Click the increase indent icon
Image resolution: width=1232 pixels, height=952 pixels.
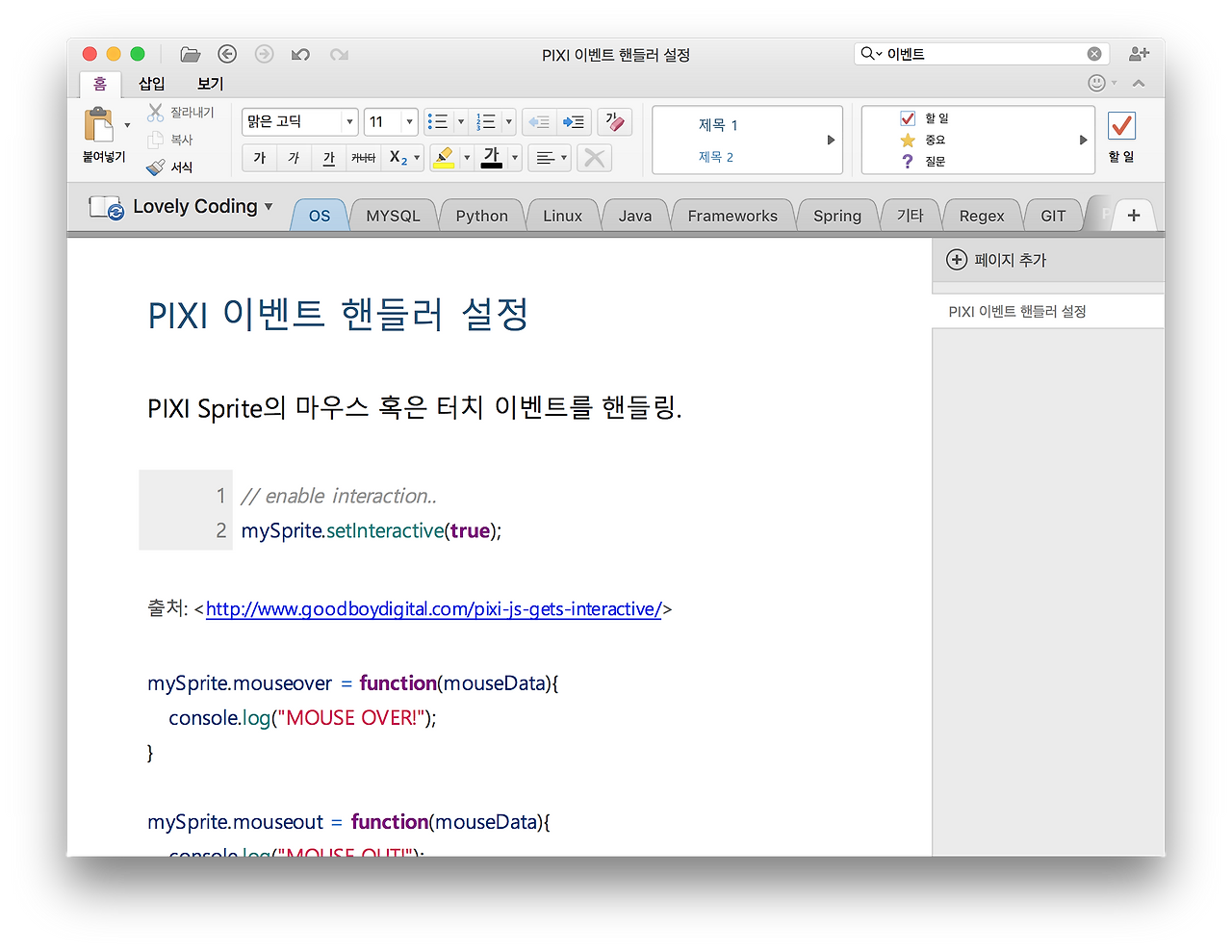(x=574, y=121)
